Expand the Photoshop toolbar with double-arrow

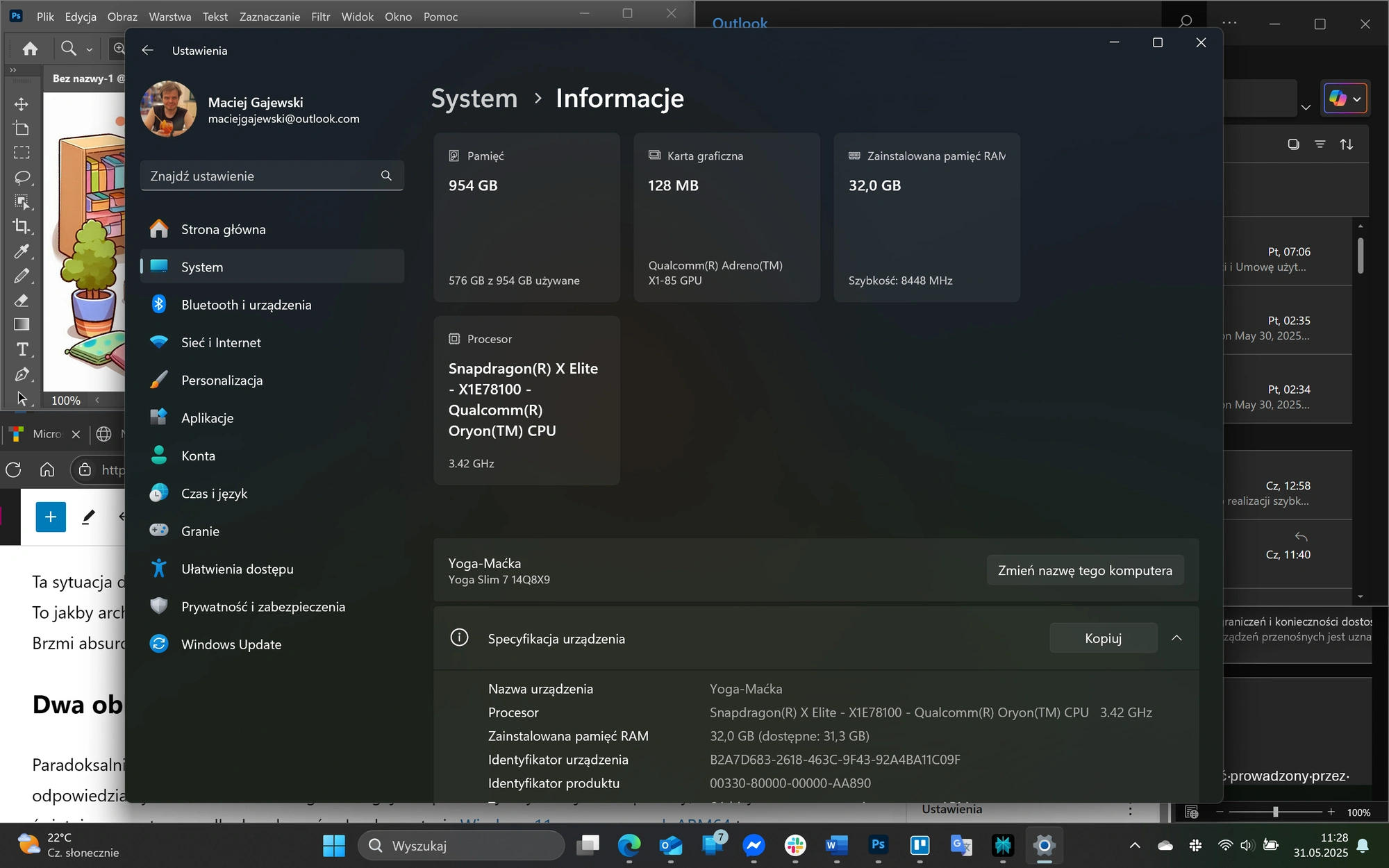[13, 70]
